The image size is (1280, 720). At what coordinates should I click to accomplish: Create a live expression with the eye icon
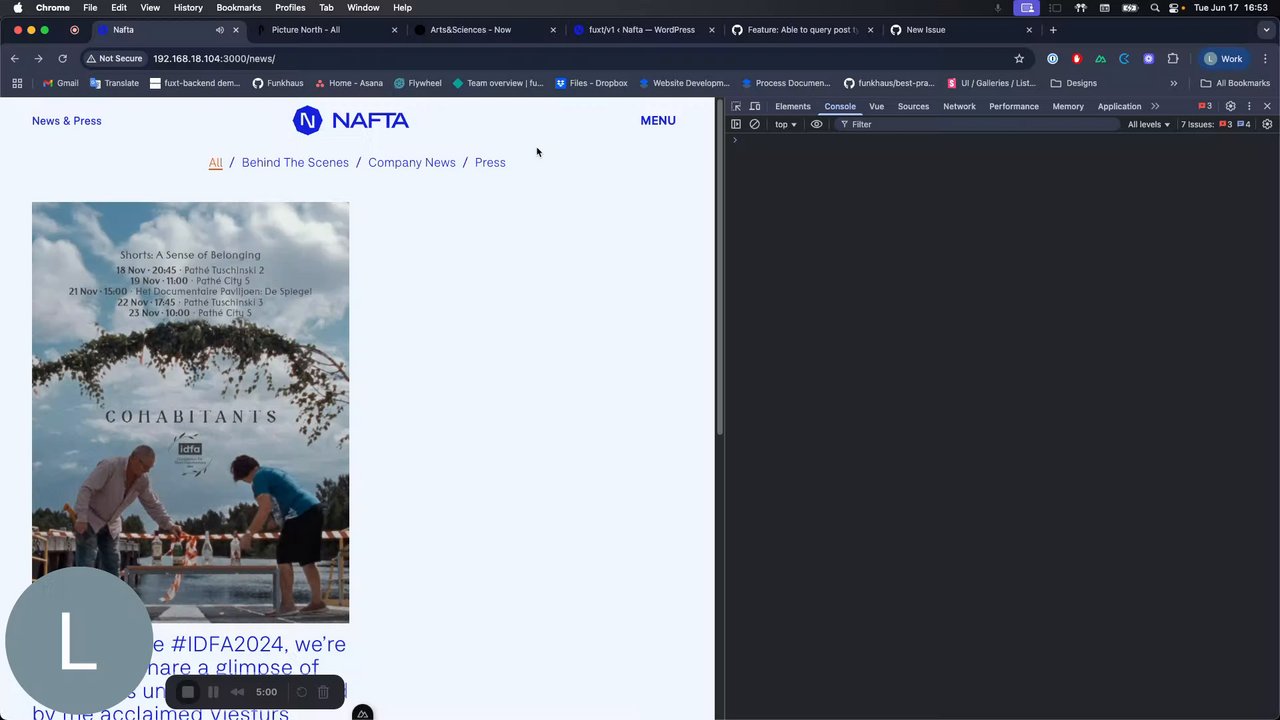(x=817, y=124)
